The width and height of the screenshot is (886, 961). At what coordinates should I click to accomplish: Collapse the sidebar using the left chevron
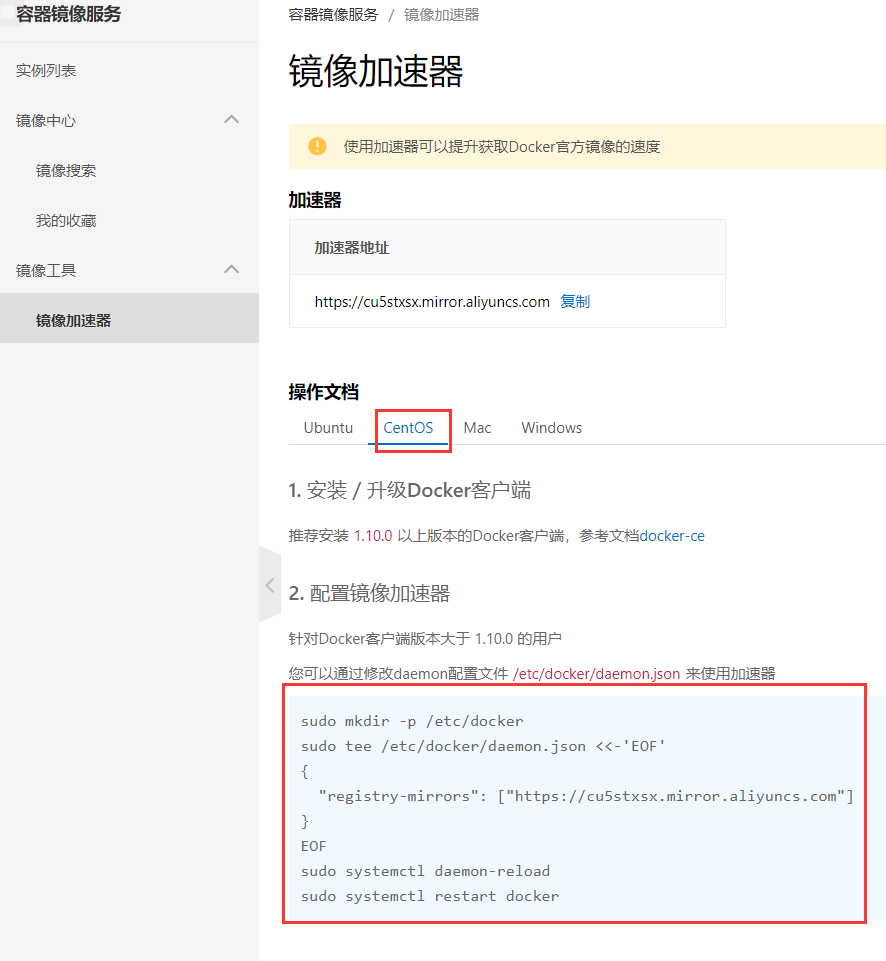270,585
